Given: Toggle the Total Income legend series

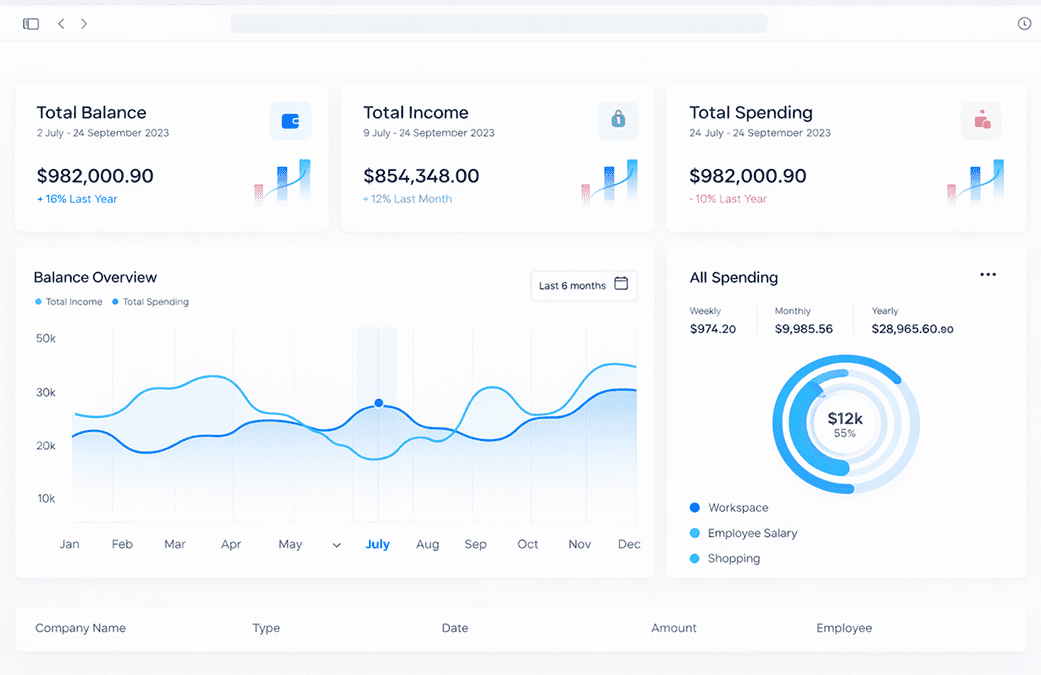Looking at the screenshot, I should [x=69, y=302].
